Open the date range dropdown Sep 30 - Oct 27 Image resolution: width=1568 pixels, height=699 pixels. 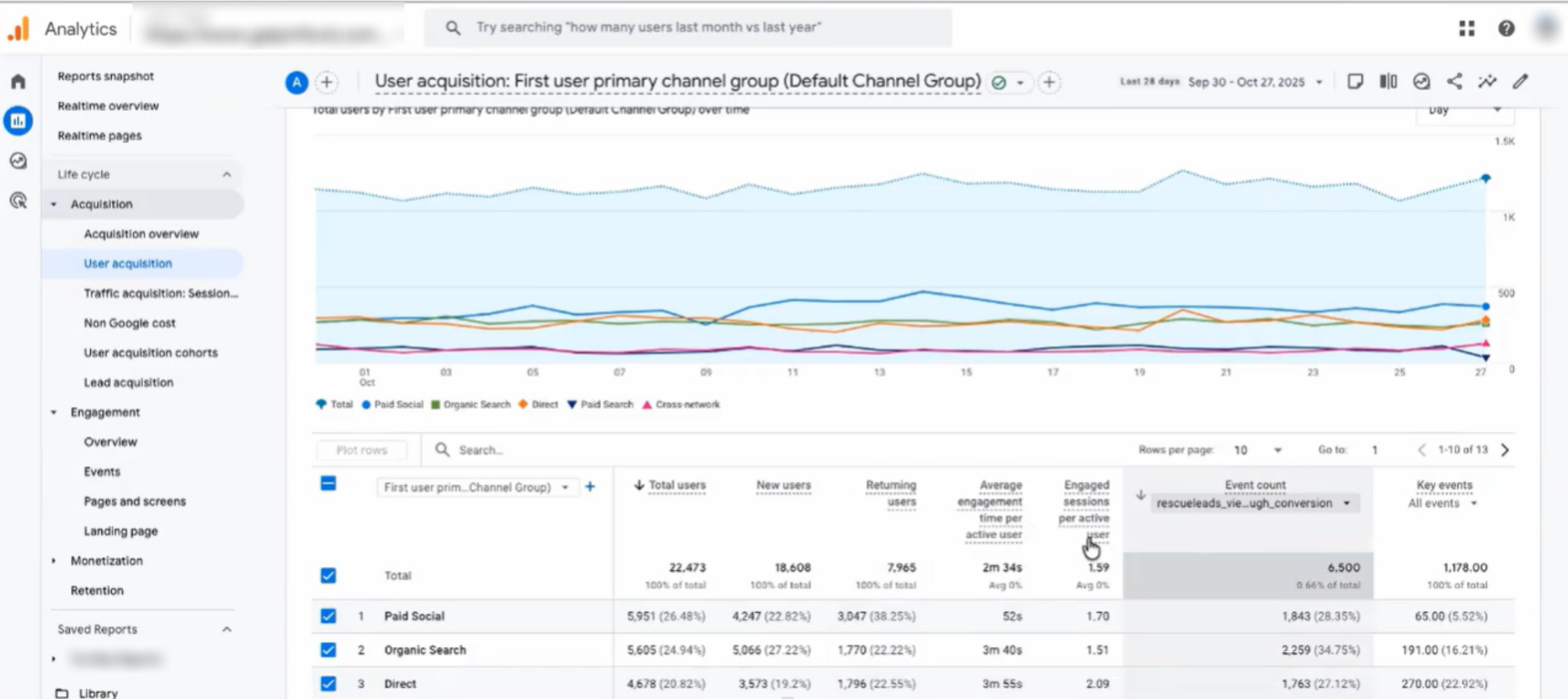1254,82
